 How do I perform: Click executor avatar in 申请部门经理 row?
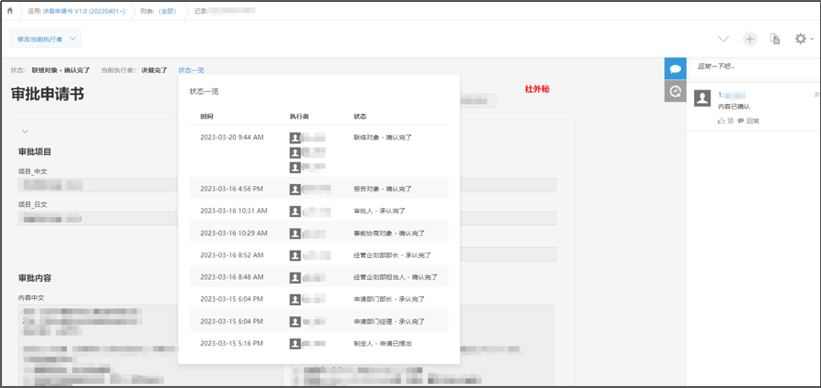(295, 321)
